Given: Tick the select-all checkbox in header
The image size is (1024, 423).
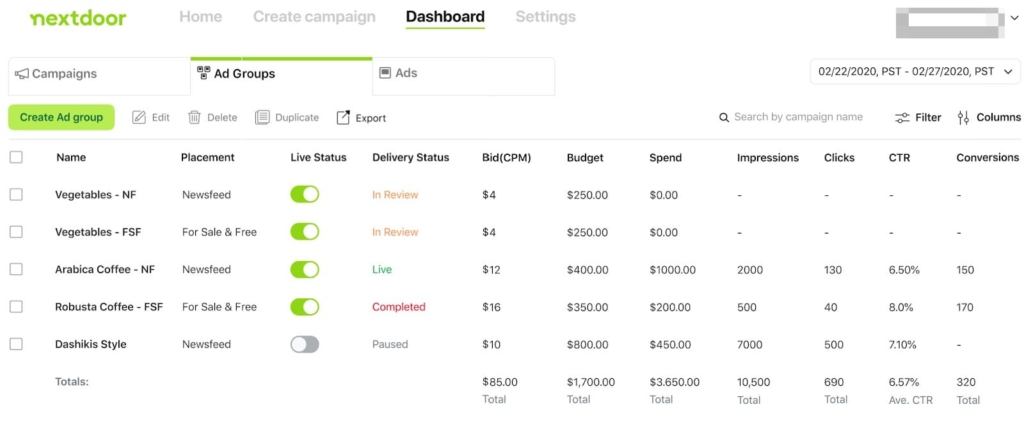Looking at the screenshot, I should click(x=16, y=157).
